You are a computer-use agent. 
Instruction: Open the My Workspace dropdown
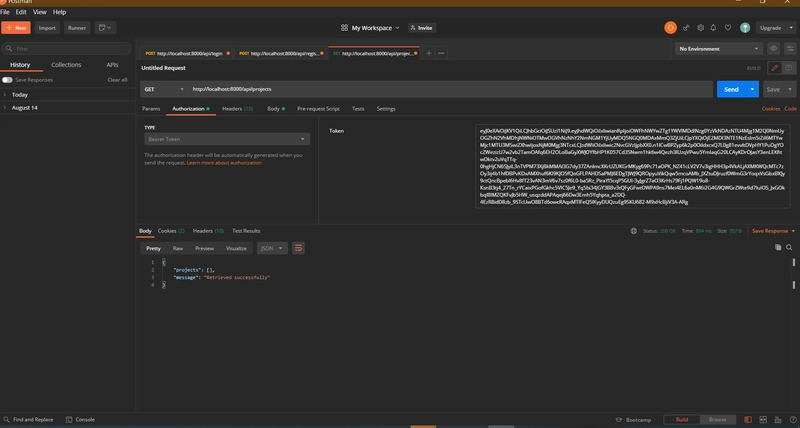coord(370,28)
